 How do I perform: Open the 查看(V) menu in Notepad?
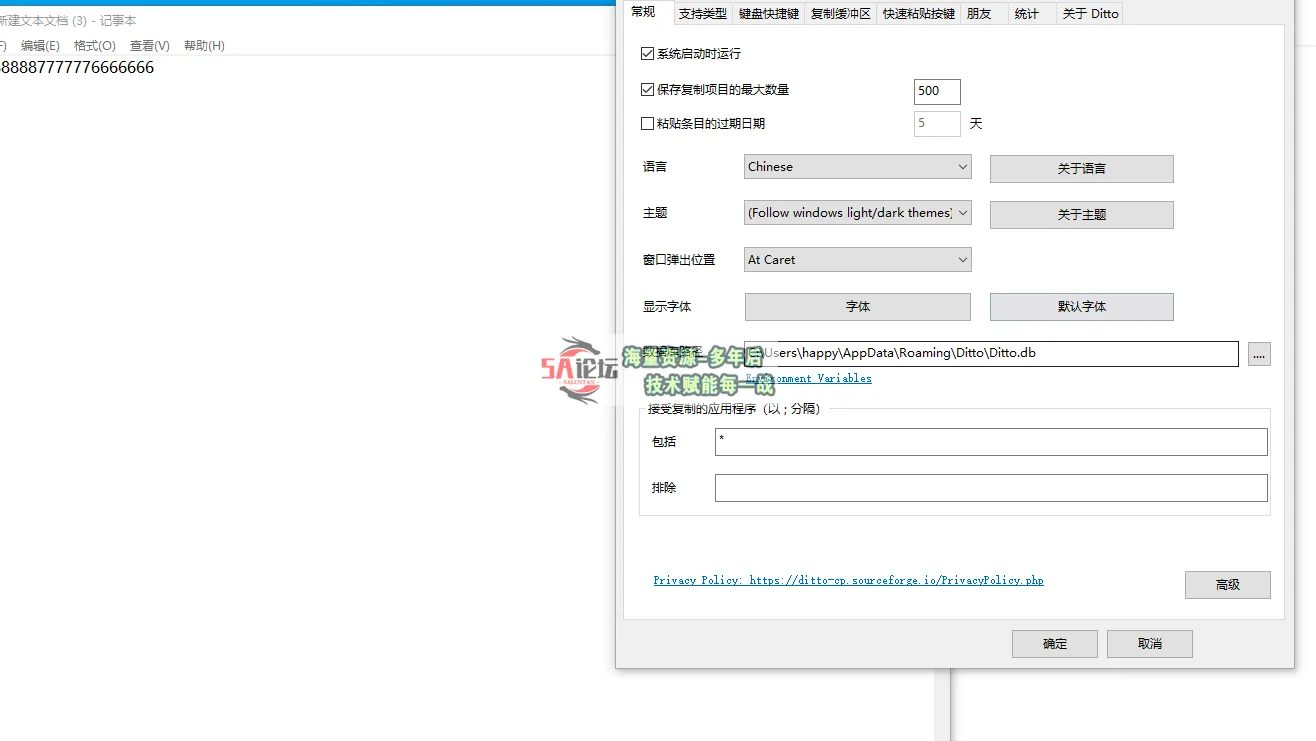tap(150, 46)
